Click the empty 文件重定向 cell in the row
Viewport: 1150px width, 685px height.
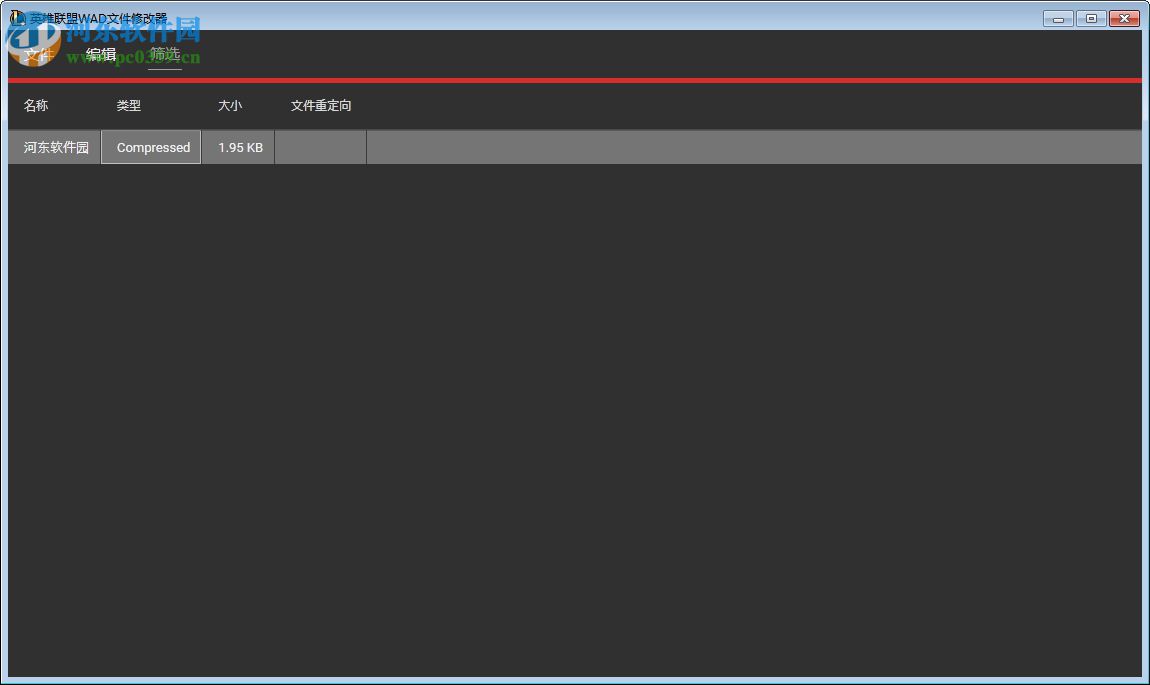321,147
